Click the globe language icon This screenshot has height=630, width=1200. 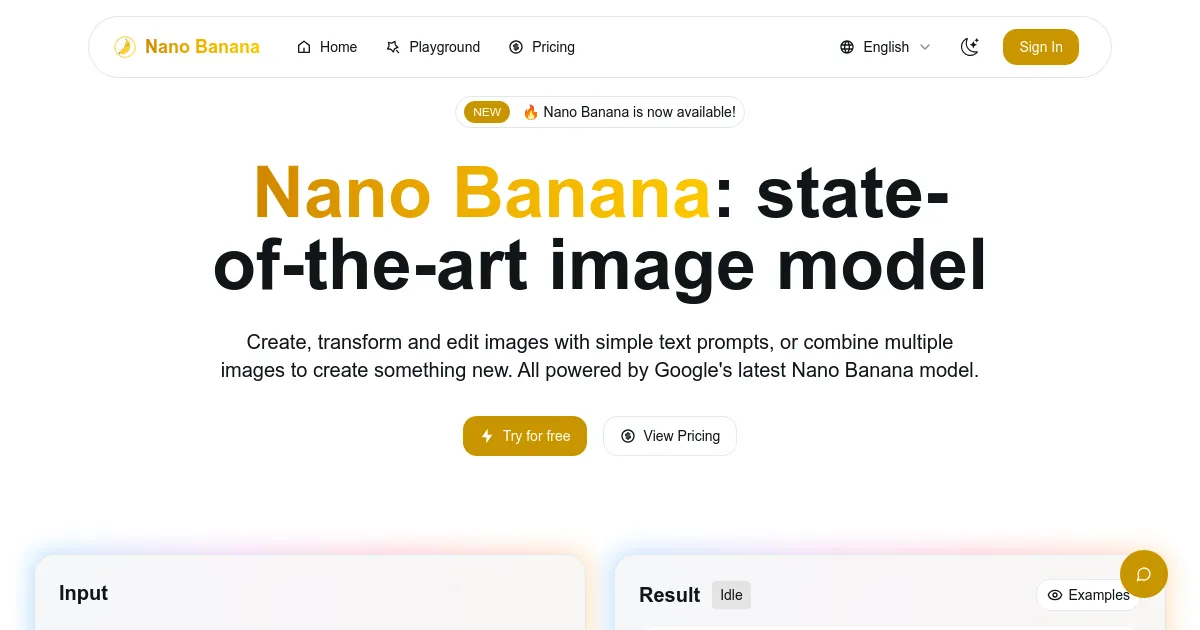[849, 46]
